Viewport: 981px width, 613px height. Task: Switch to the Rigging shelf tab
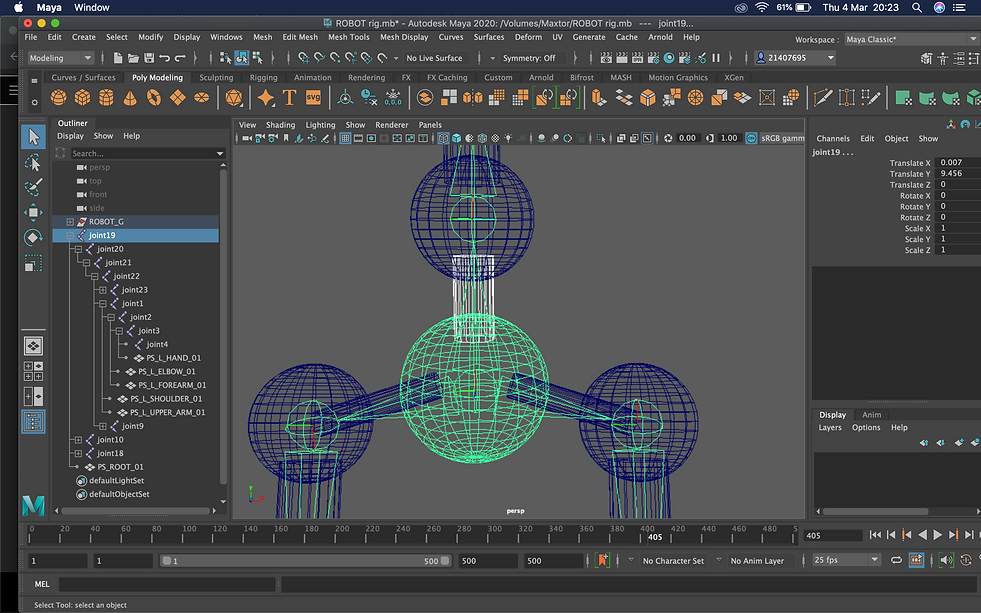(x=263, y=78)
